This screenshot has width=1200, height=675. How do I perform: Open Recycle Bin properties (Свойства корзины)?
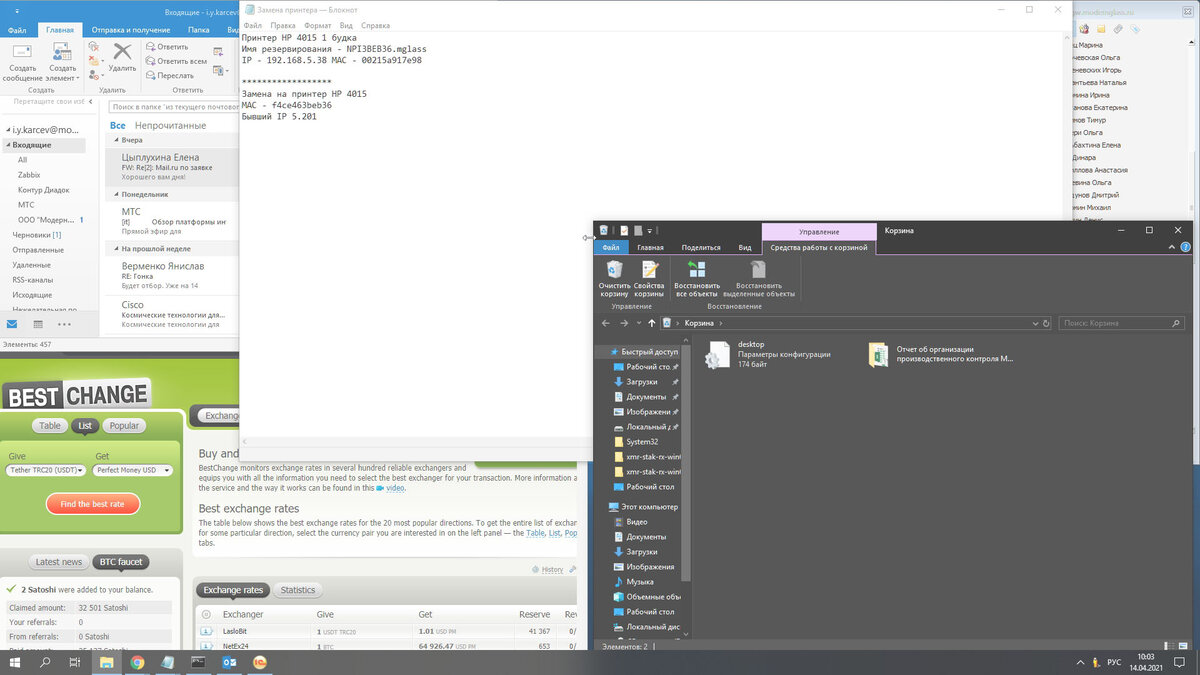point(649,279)
